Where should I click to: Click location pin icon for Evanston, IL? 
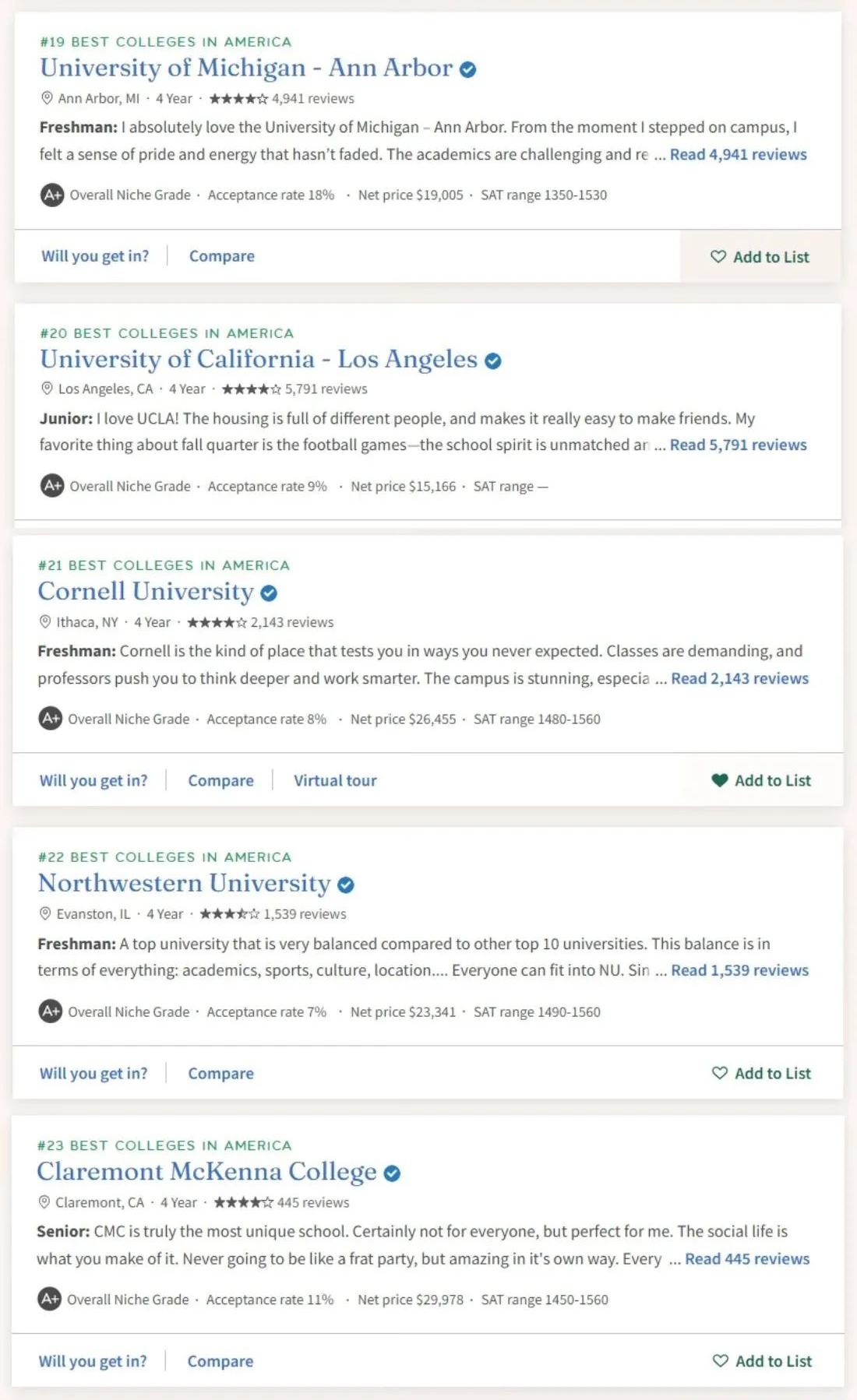(x=45, y=913)
